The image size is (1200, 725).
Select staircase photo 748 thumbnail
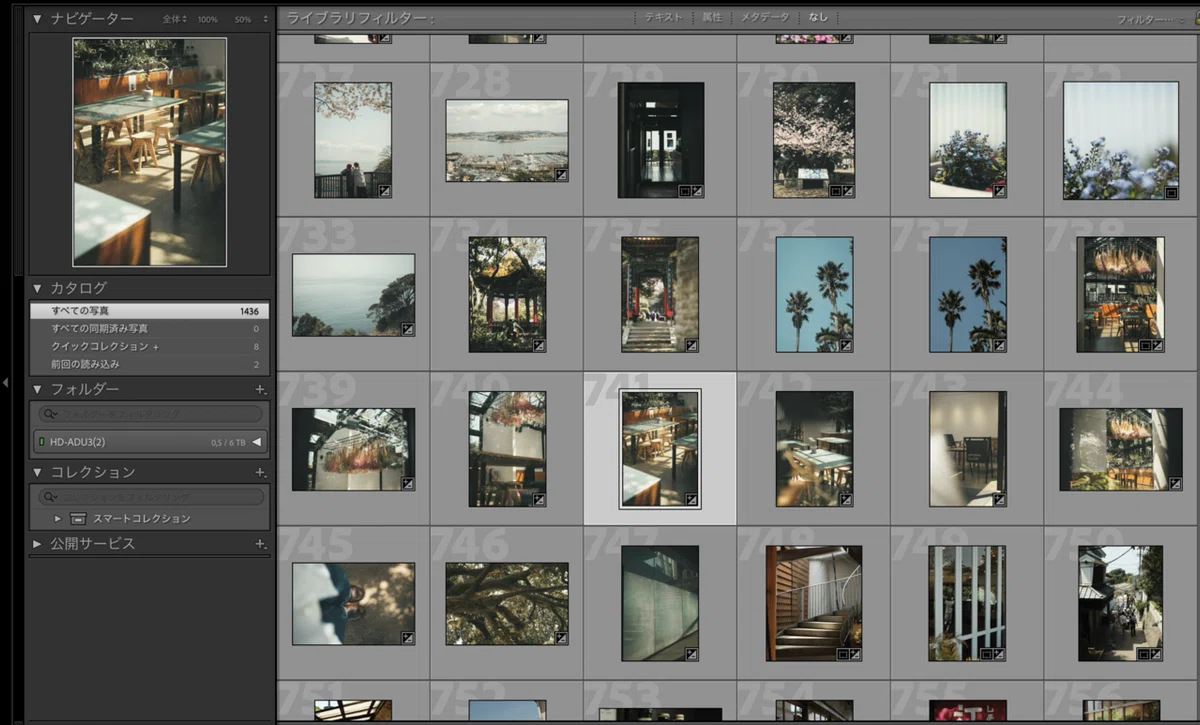point(814,603)
